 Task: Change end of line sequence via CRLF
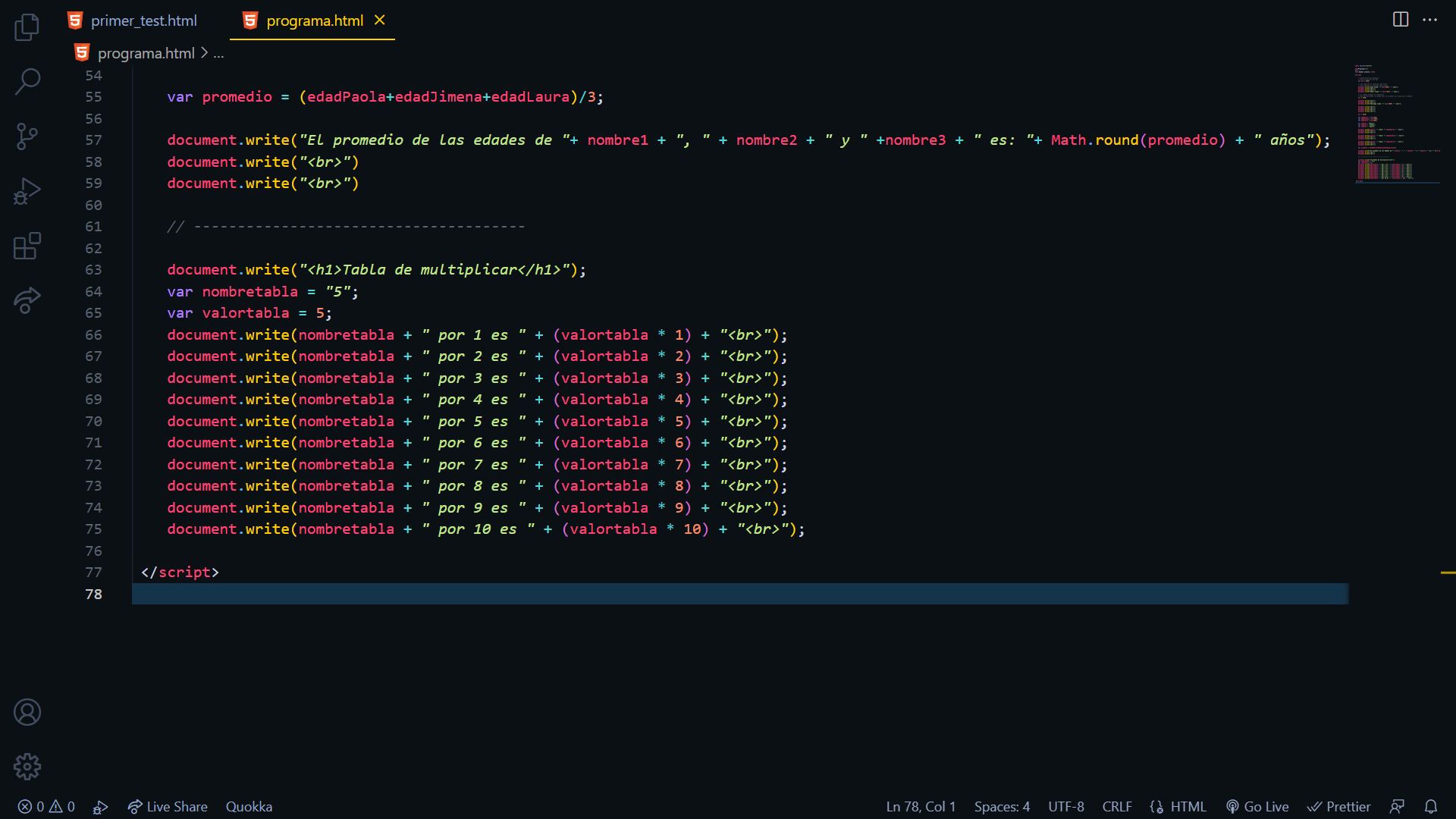[1116, 807]
